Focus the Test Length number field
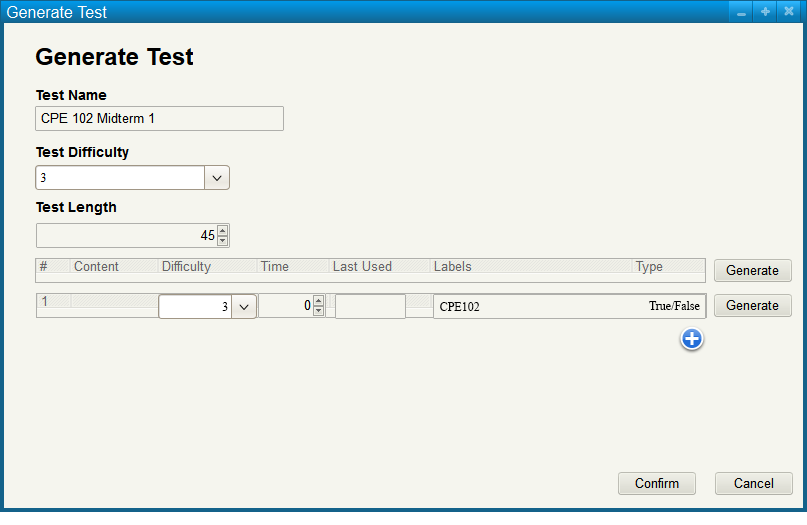Screen dimensions: 807x525 tap(125, 236)
